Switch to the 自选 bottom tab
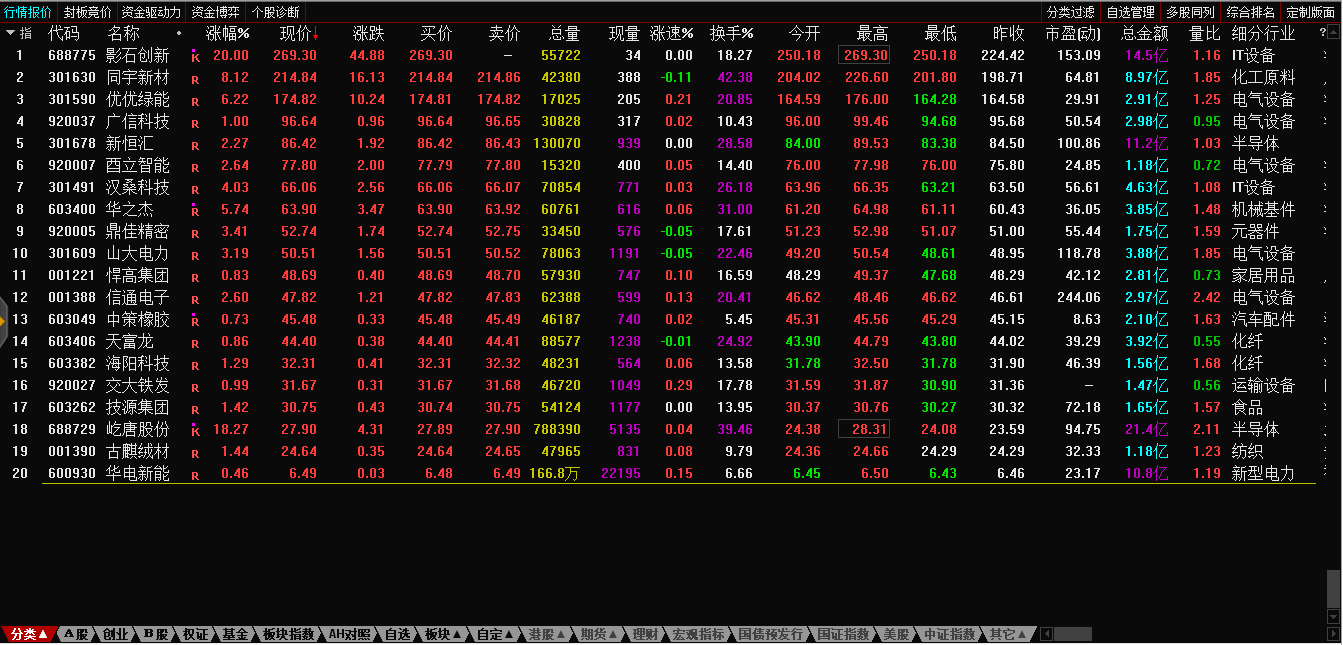This screenshot has width=1343, height=645. (397, 634)
